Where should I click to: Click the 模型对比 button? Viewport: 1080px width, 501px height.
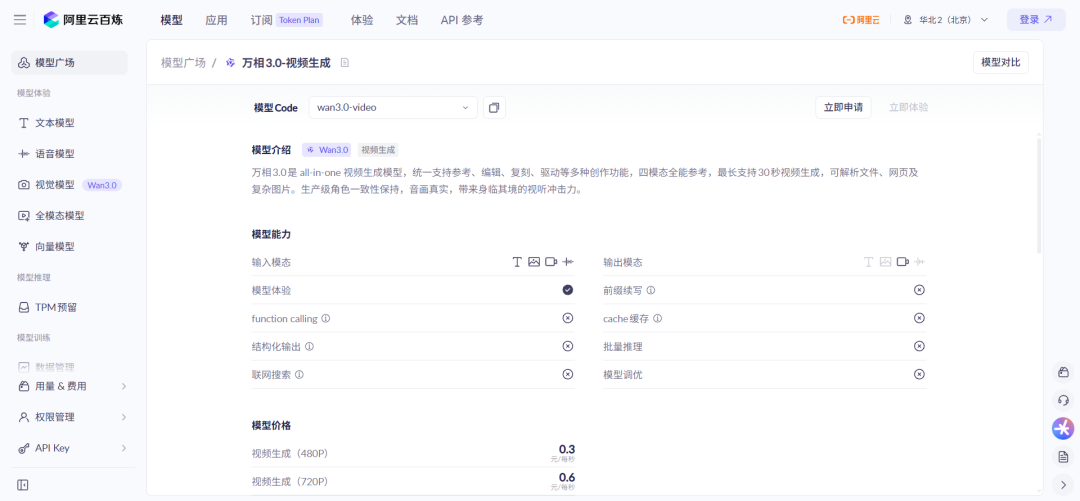1001,62
